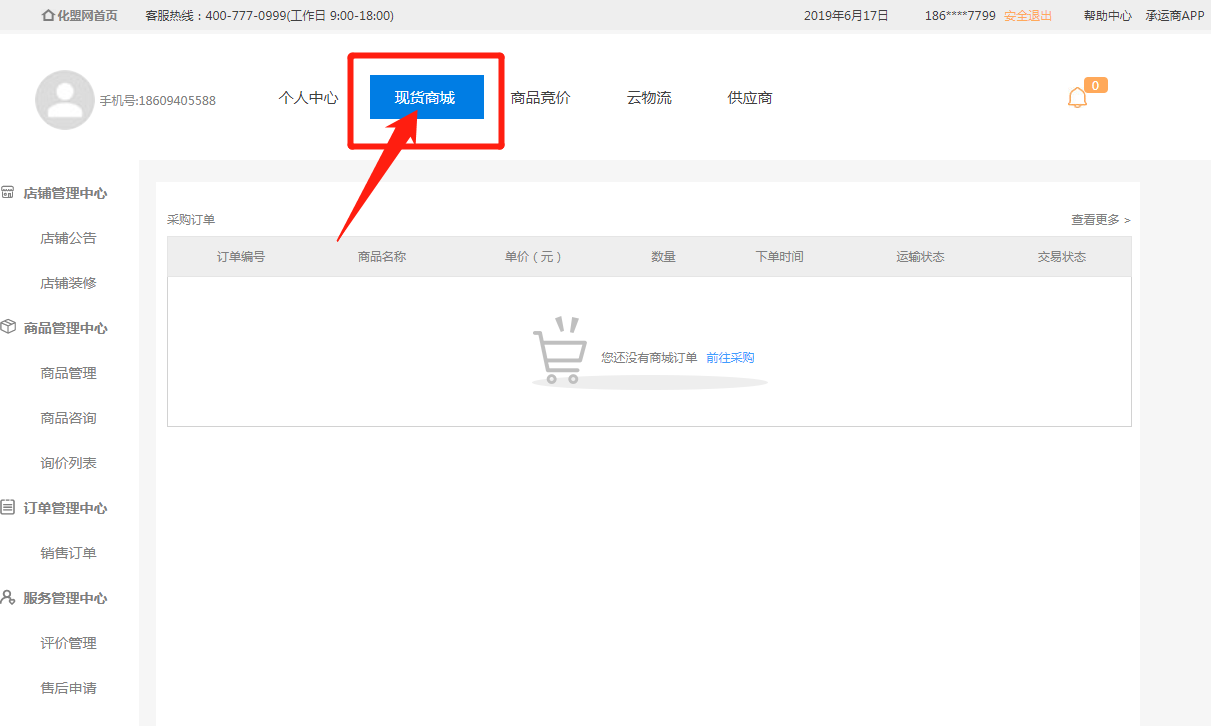Click the 前往采购 link
The width and height of the screenshot is (1211, 726).
(730, 358)
